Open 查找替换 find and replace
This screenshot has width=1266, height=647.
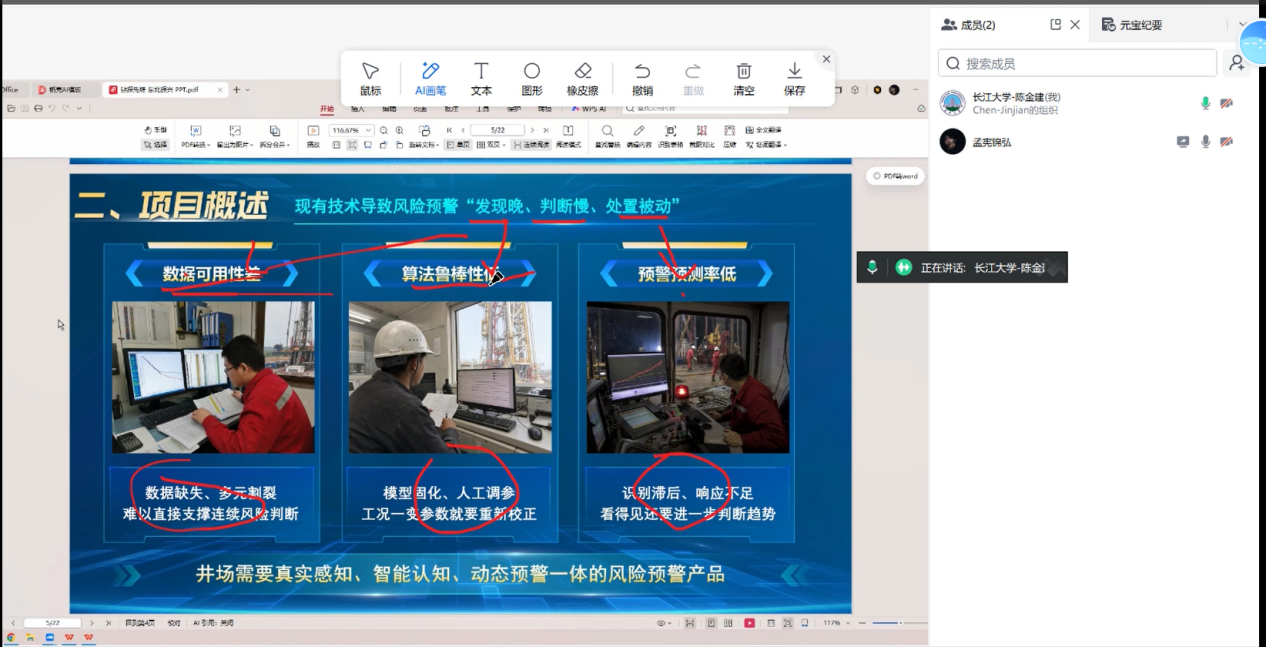pyautogui.click(x=607, y=137)
